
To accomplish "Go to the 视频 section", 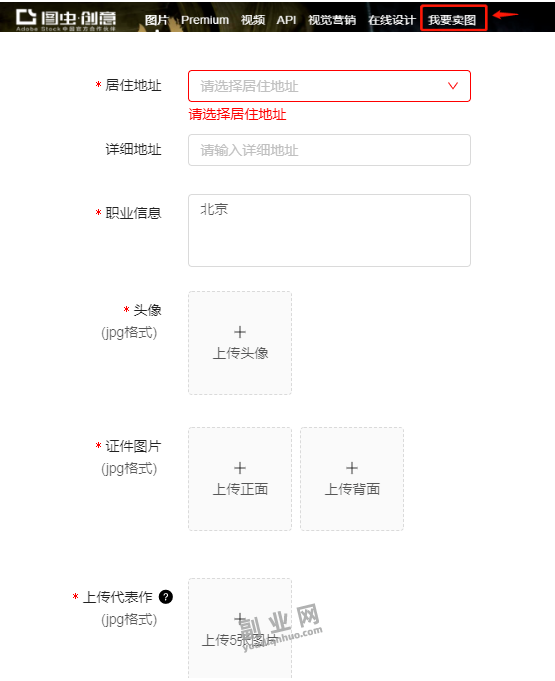I will 253,20.
